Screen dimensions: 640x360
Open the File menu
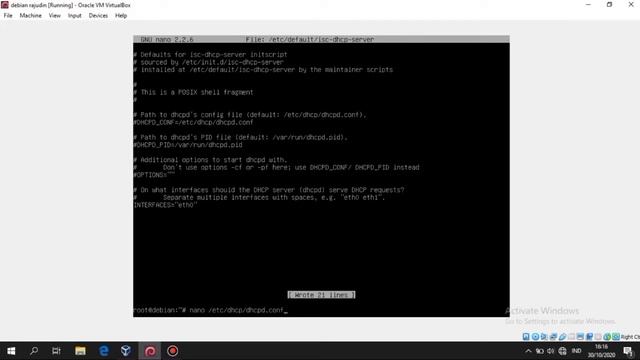pos(8,16)
